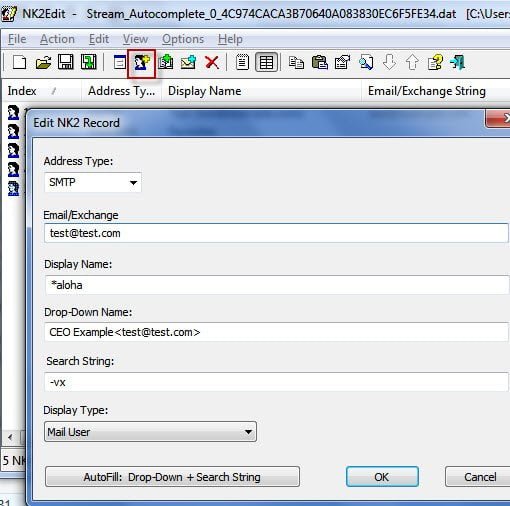The width and height of the screenshot is (510, 506).
Task: Open the Options menu
Action: [x=183, y=39]
